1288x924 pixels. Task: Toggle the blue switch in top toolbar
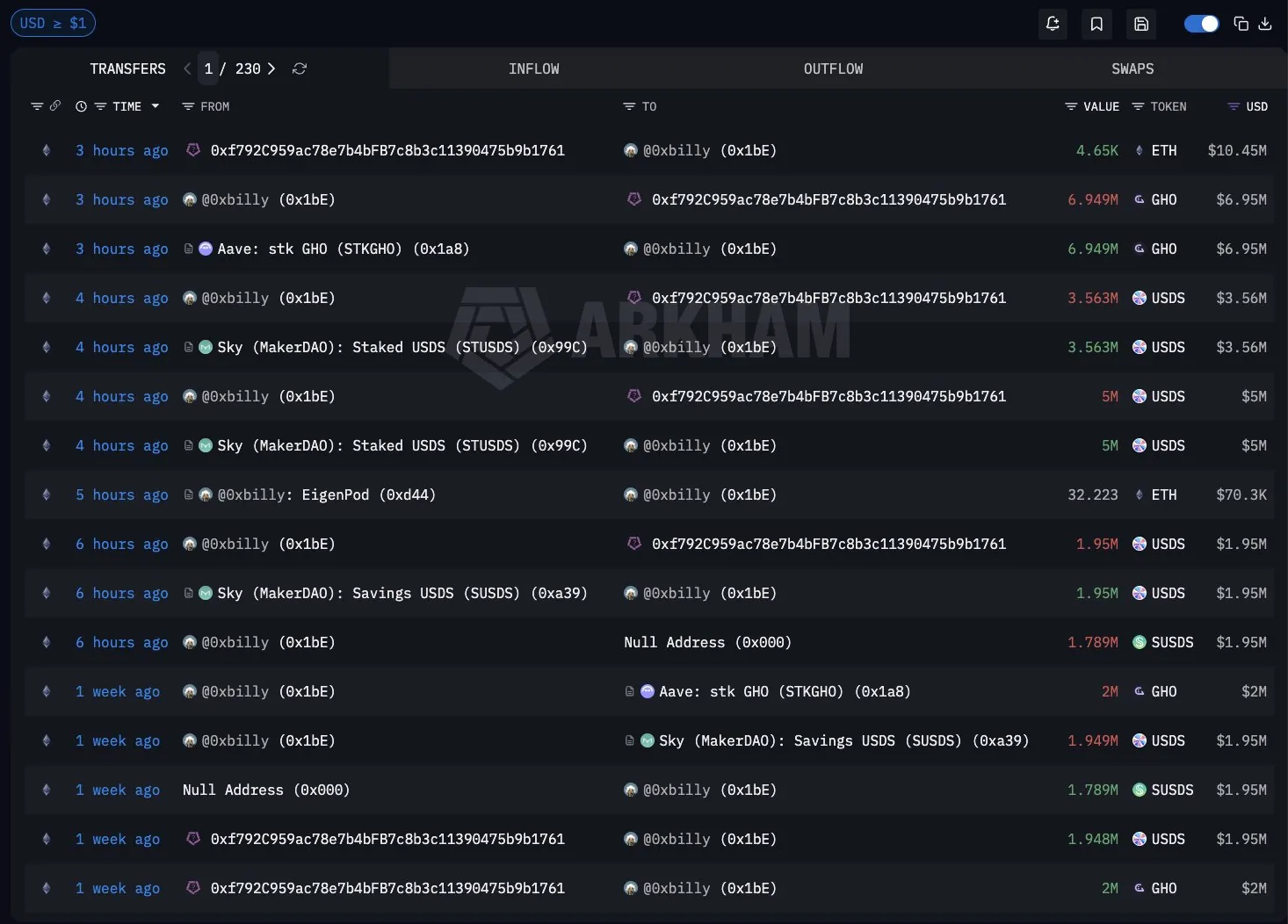[1201, 24]
